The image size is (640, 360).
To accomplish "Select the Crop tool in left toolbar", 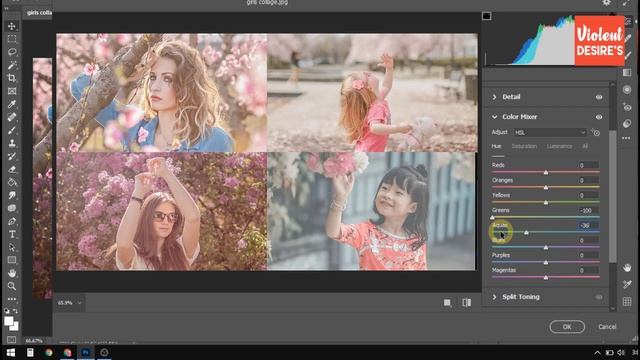I will 12,78.
